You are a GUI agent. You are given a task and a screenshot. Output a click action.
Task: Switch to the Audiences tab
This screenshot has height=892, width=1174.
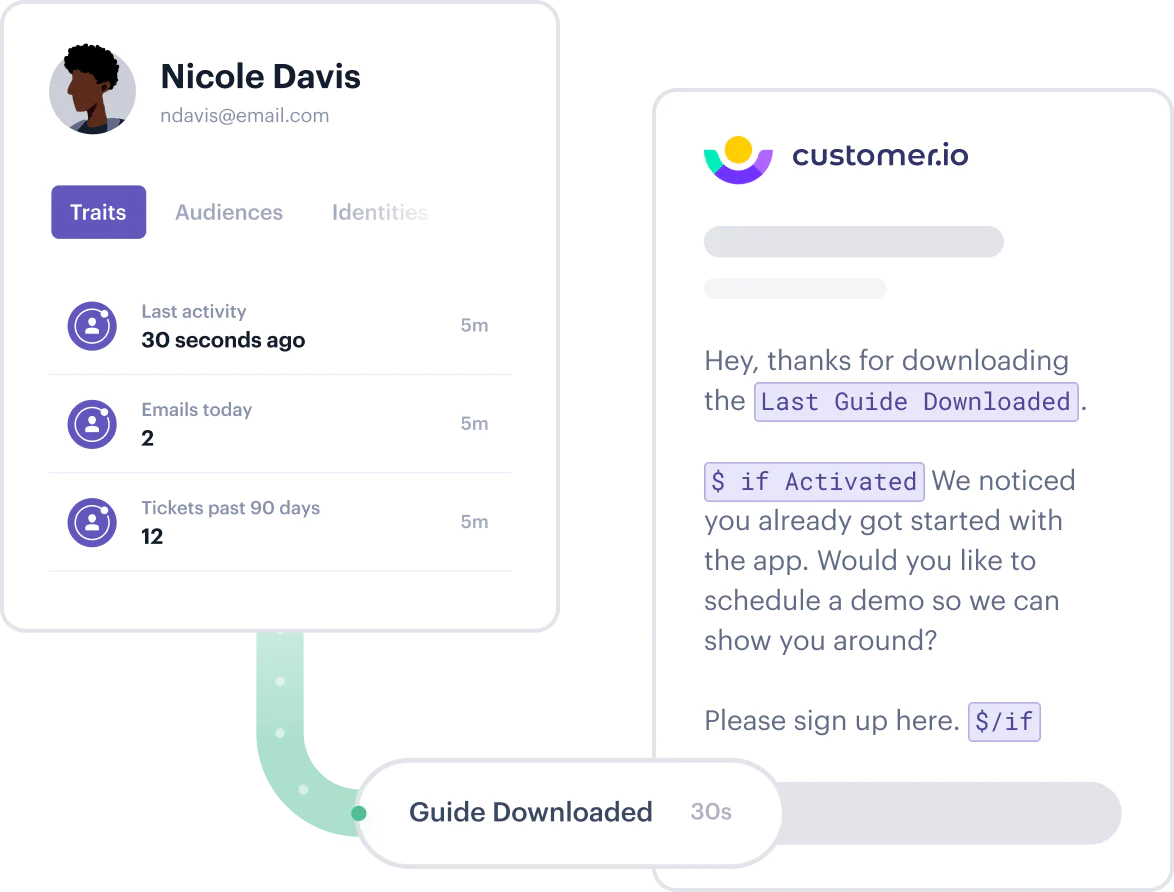coord(229,212)
